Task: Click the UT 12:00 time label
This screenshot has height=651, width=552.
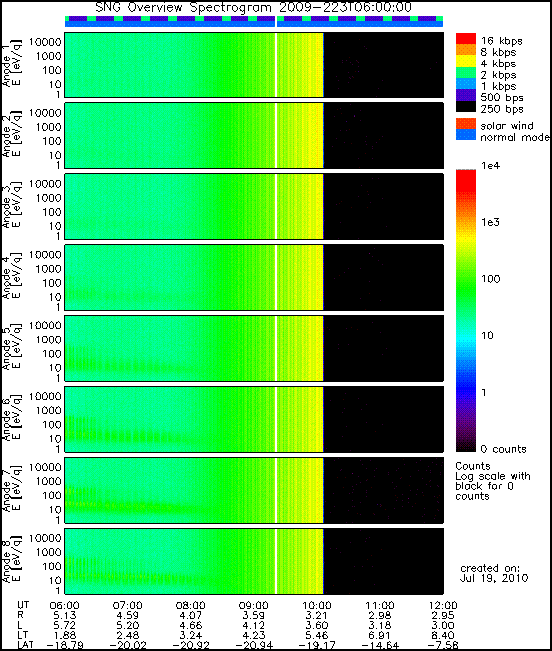Action: 443,606
